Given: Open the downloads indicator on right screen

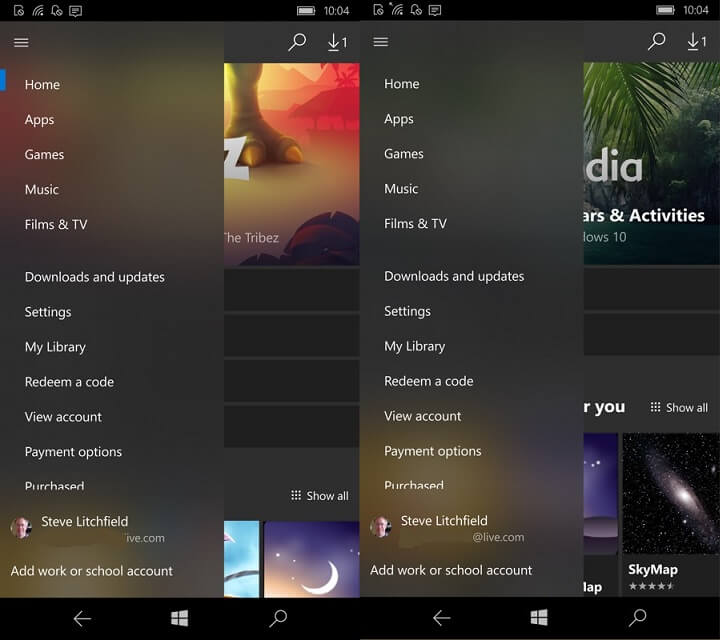Looking at the screenshot, I should coord(697,42).
